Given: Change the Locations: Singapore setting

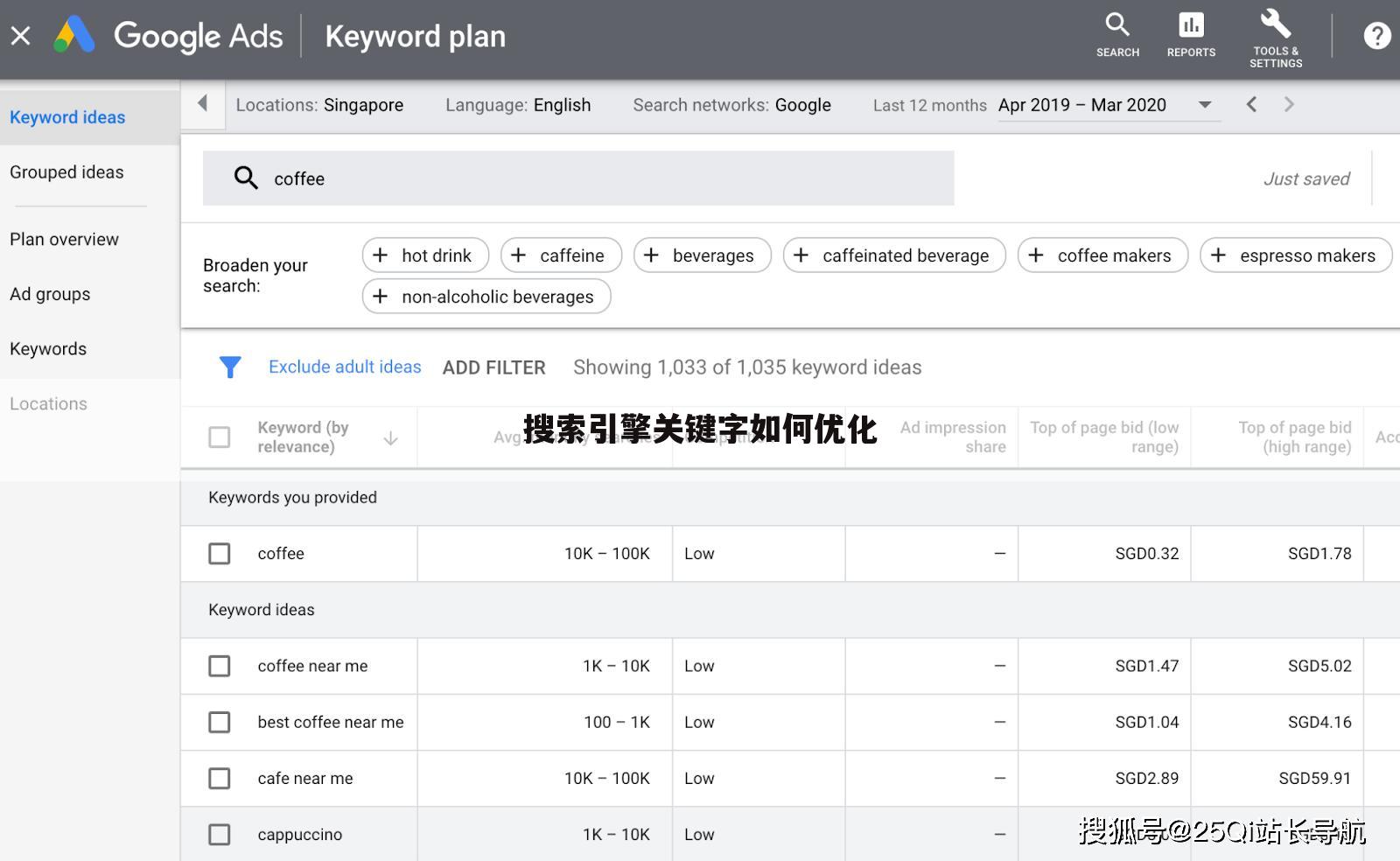Looking at the screenshot, I should [x=319, y=105].
